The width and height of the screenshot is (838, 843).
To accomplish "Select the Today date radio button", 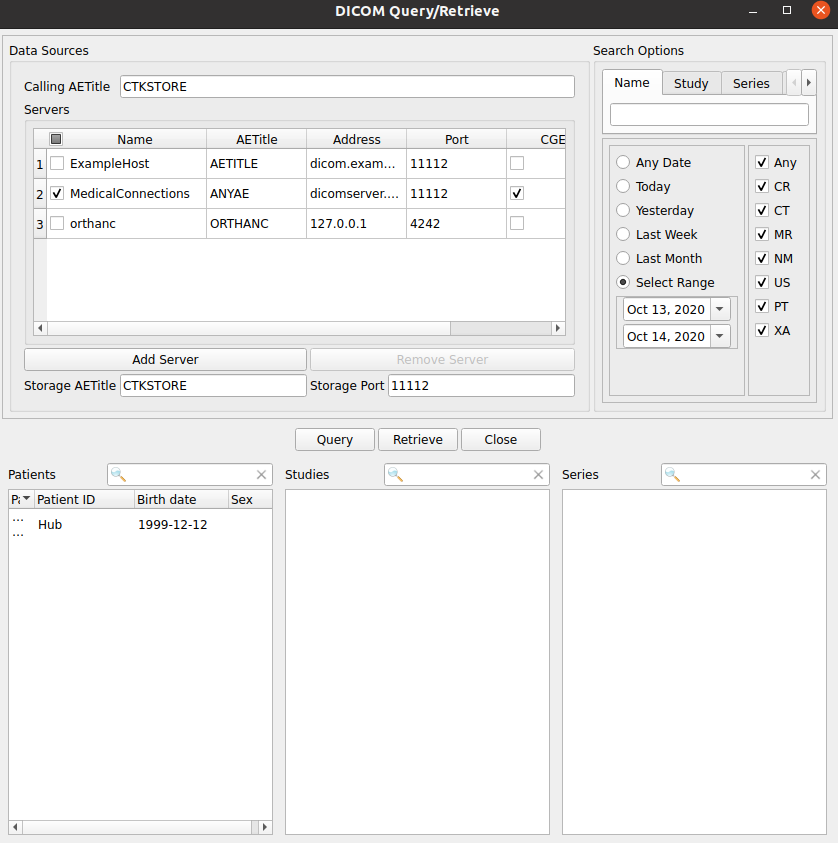I will 624,186.
